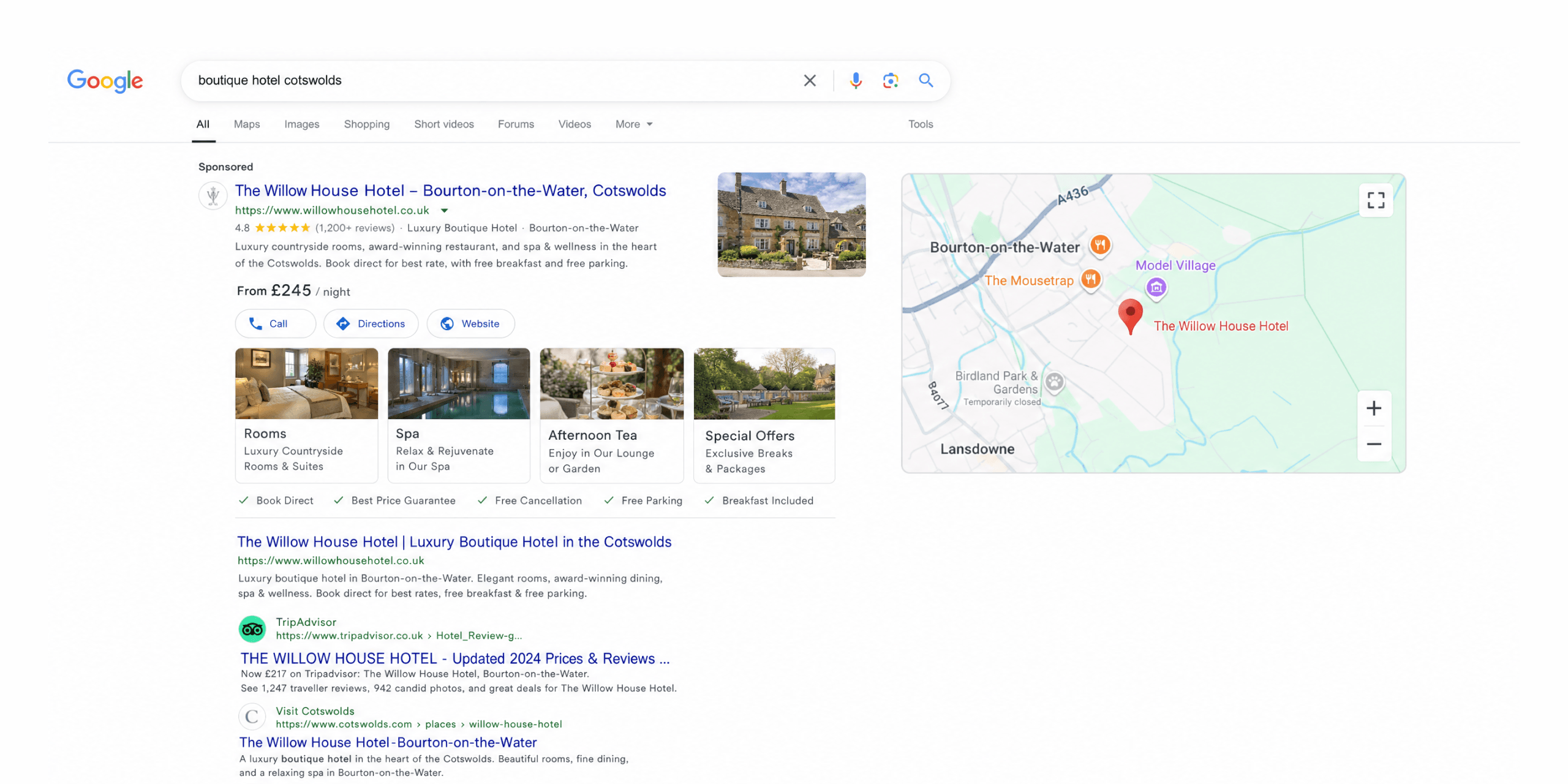
Task: Click the 'Sponsored' label
Action: coord(225,167)
